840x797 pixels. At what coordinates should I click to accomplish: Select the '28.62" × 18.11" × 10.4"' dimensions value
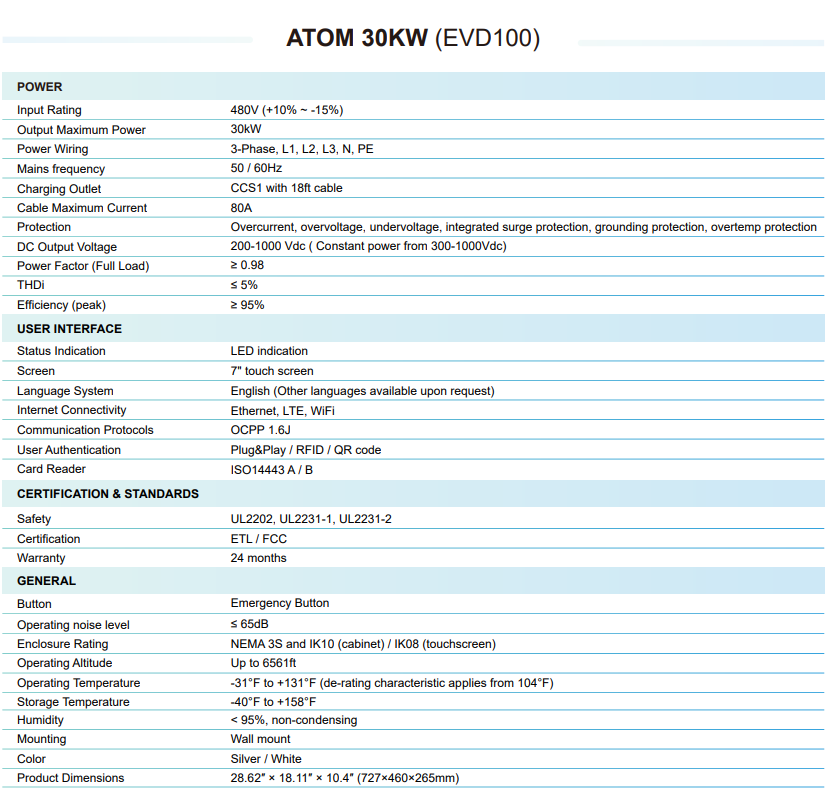344,778
